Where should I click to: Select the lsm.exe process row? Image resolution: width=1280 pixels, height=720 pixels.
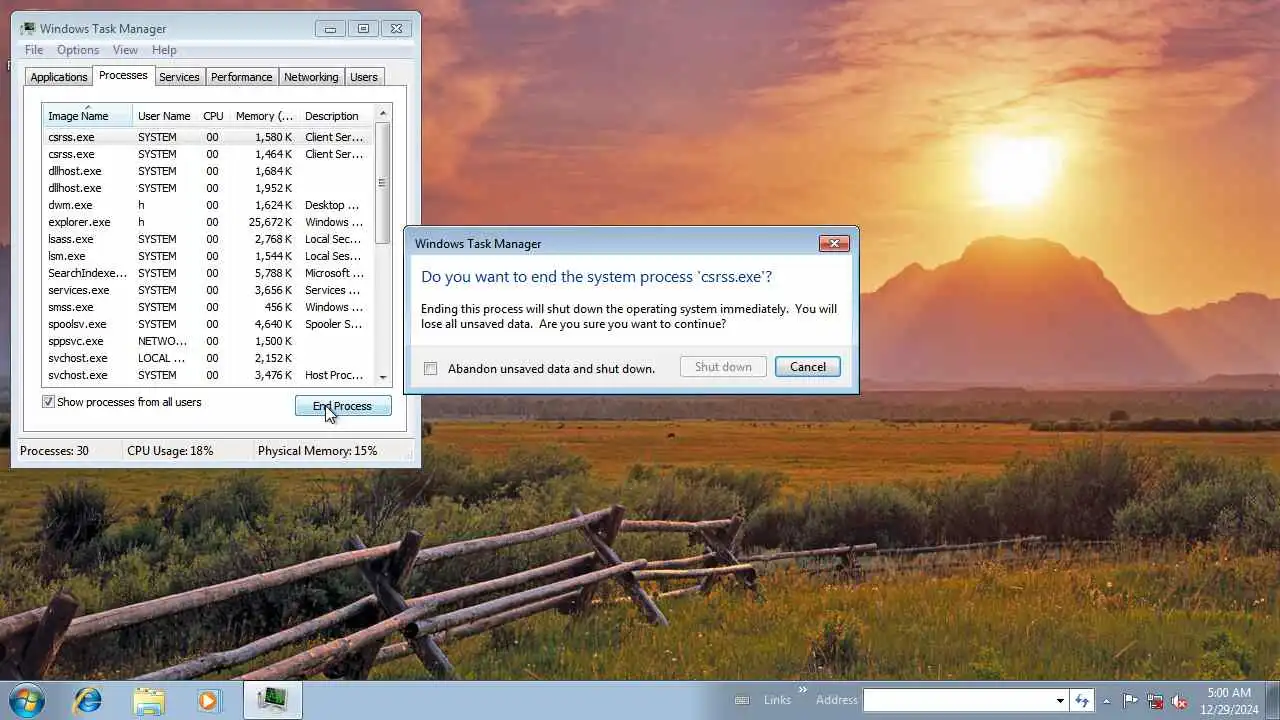pos(208,256)
